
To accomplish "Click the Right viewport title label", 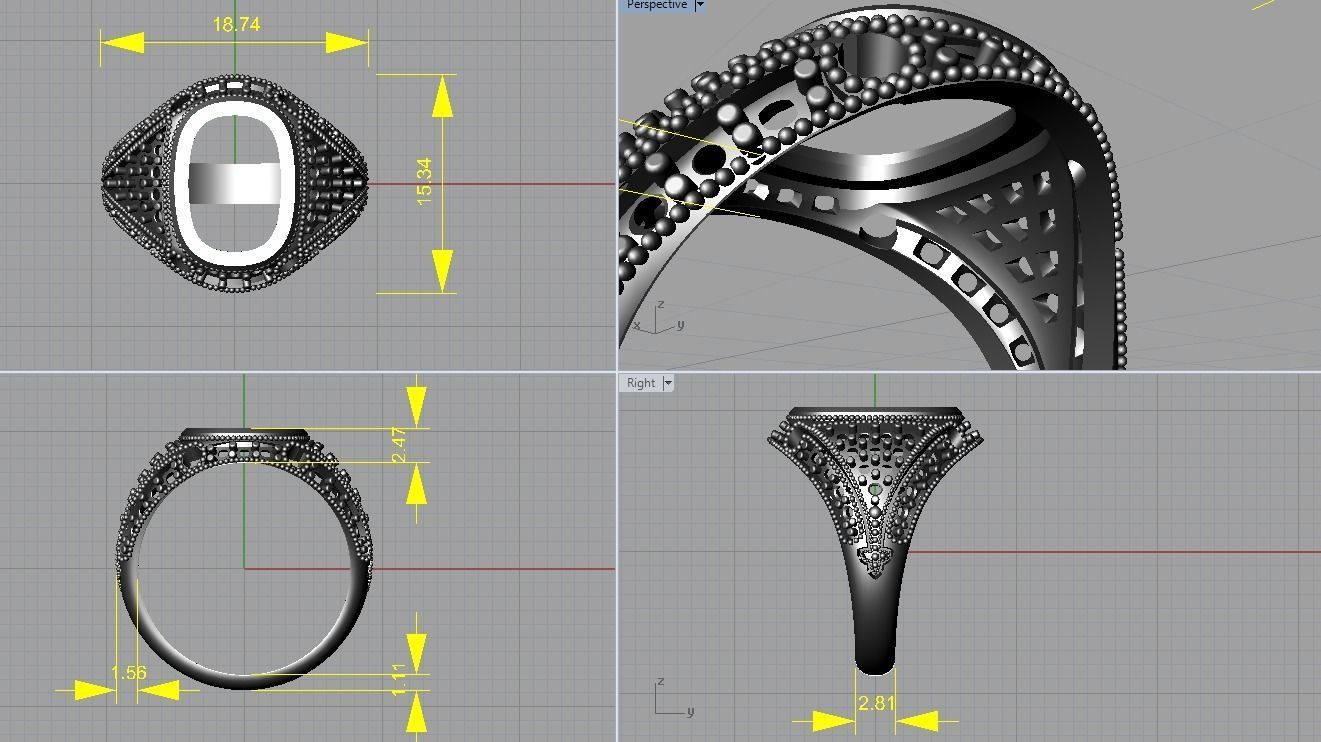I will 641,383.
